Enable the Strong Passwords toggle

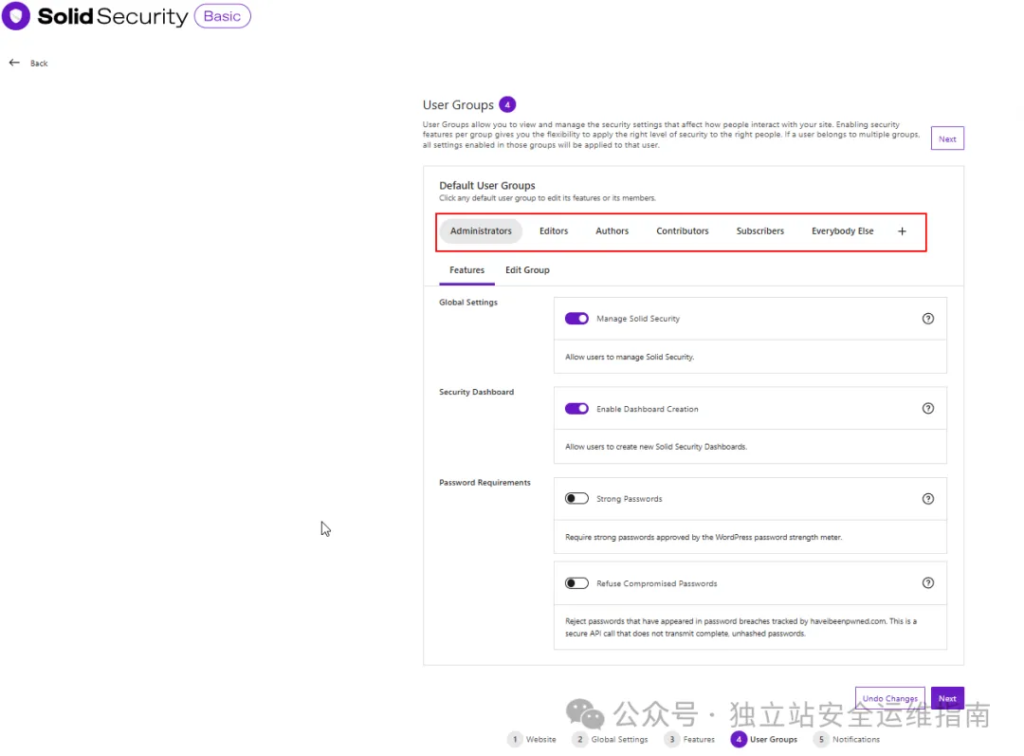tap(577, 499)
